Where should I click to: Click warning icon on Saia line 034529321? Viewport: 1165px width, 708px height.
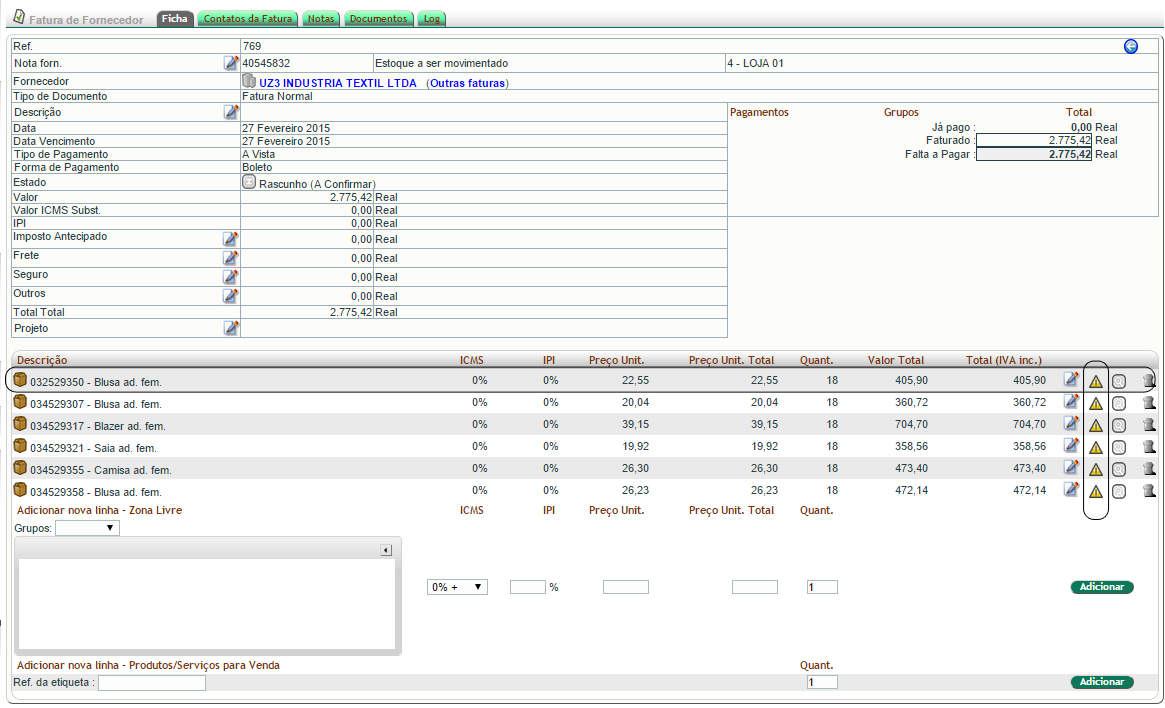click(1096, 448)
